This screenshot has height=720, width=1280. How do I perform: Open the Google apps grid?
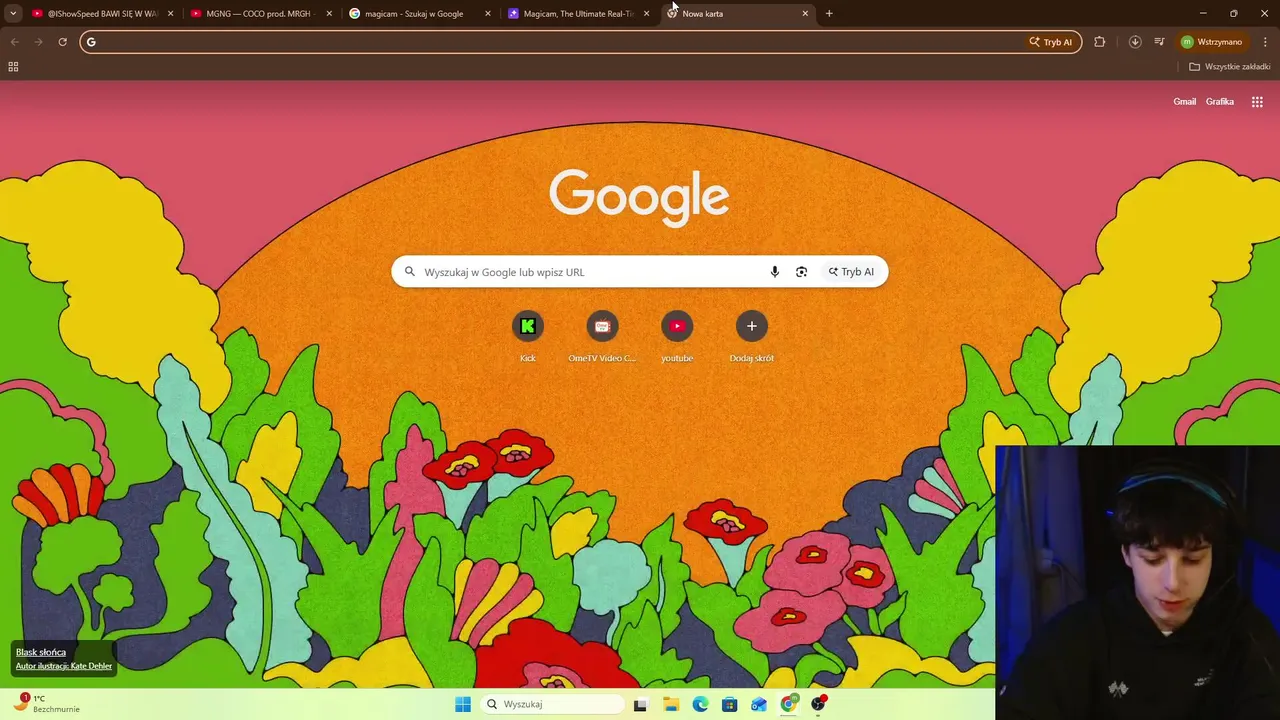click(x=1257, y=102)
